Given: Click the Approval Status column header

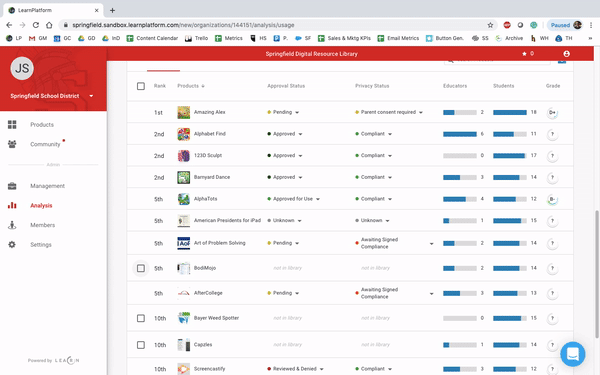Looking at the screenshot, I should coord(286,86).
